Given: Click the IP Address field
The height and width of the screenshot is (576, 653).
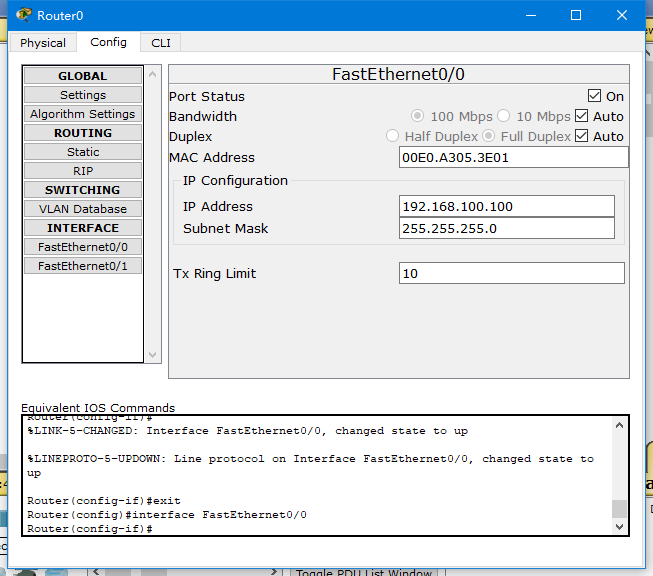Looking at the screenshot, I should coord(507,206).
